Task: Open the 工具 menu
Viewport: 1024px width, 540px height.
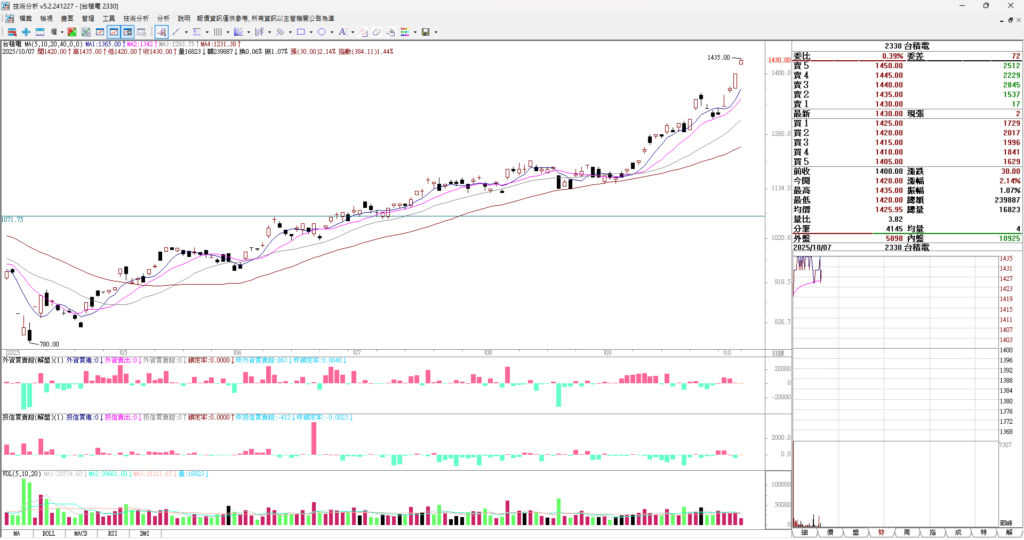Action: tap(109, 18)
